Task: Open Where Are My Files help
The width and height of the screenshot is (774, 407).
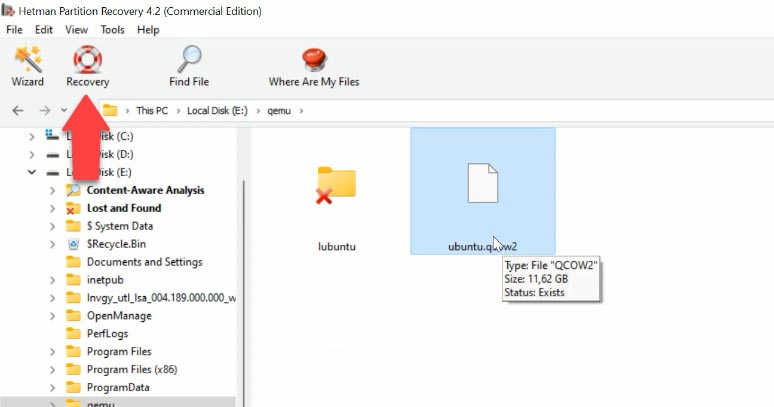Action: coord(314,67)
